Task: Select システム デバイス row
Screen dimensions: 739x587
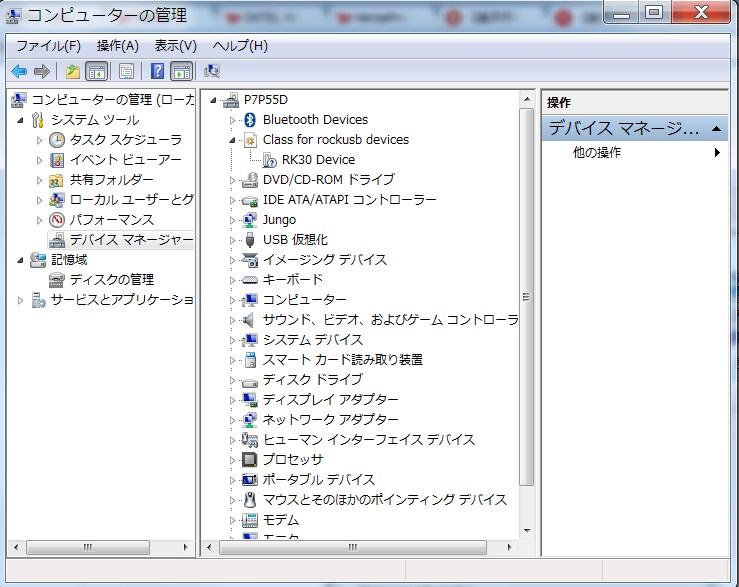Action: click(x=312, y=340)
